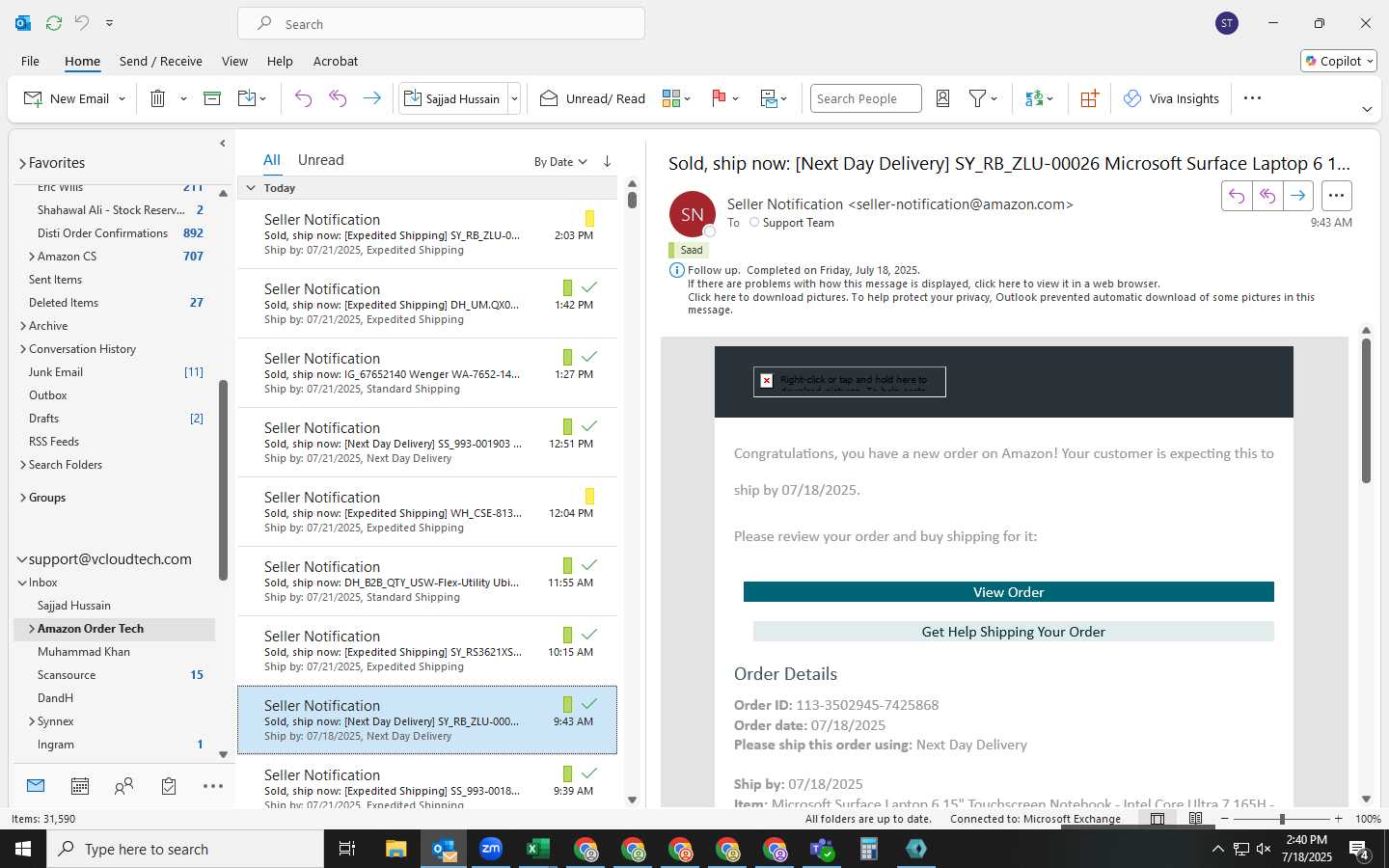The width and height of the screenshot is (1389, 868).
Task: Open the Address Book icon
Action: click(x=943, y=98)
